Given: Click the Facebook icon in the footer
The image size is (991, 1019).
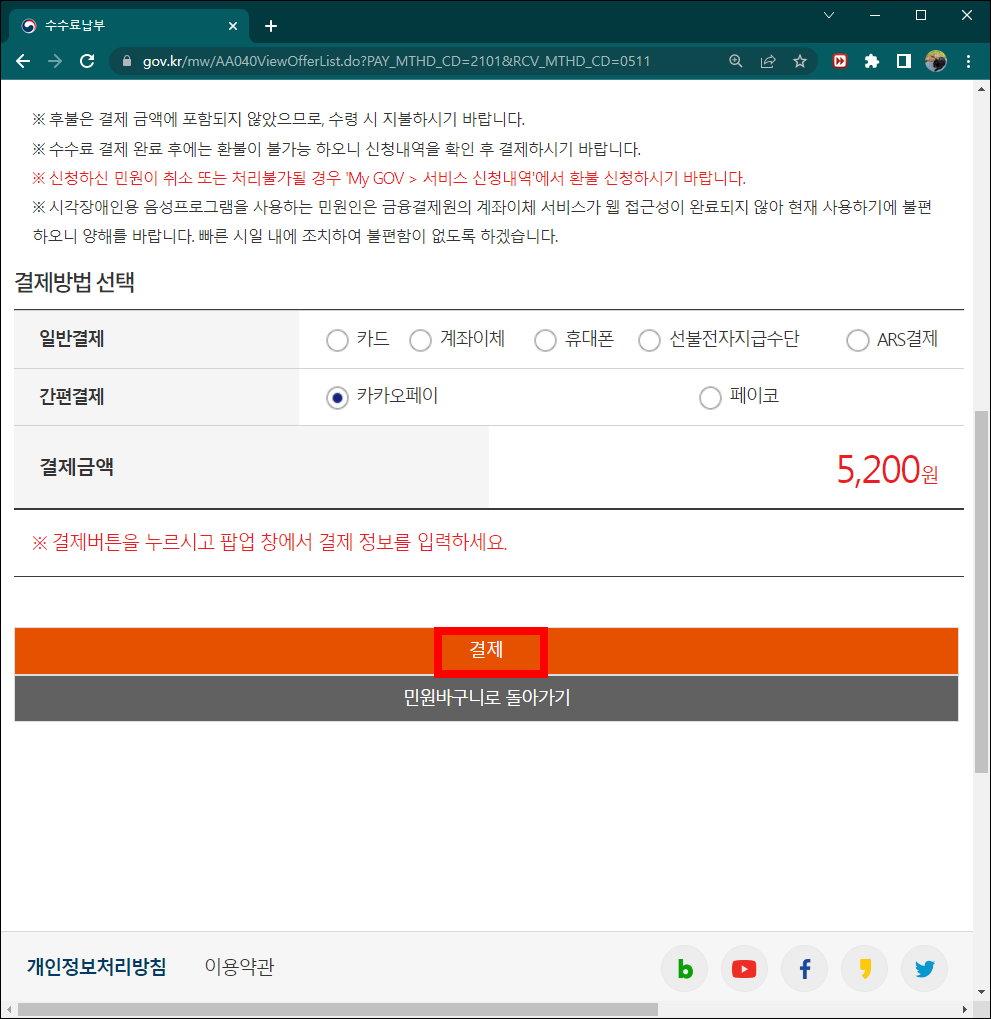Looking at the screenshot, I should click(804, 968).
